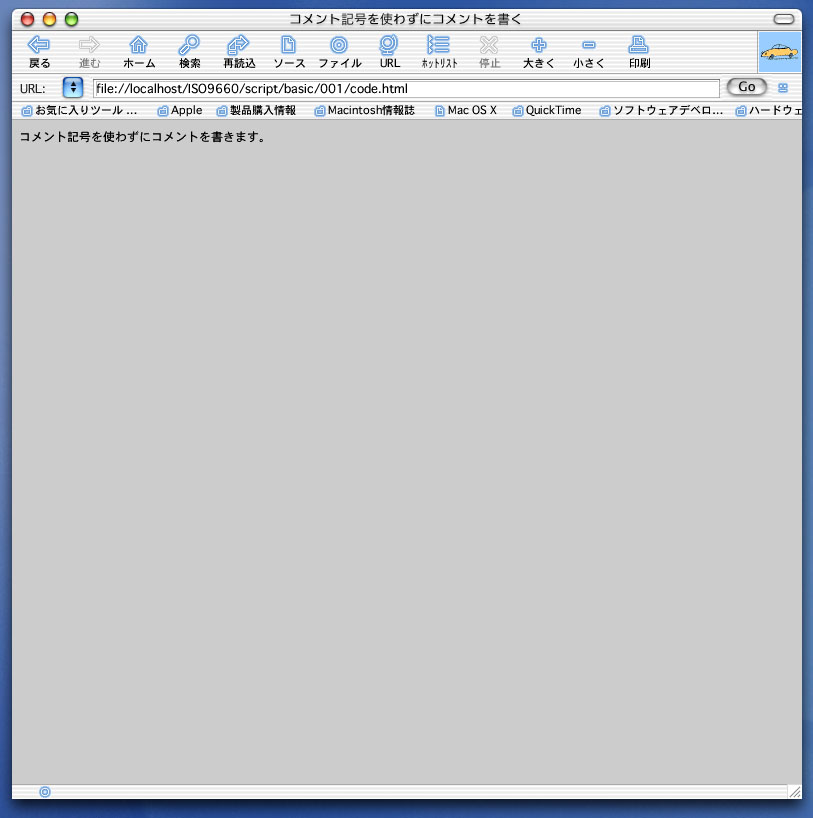This screenshot has width=813, height=818.
Task: View page source via ソース icon
Action: (x=289, y=52)
